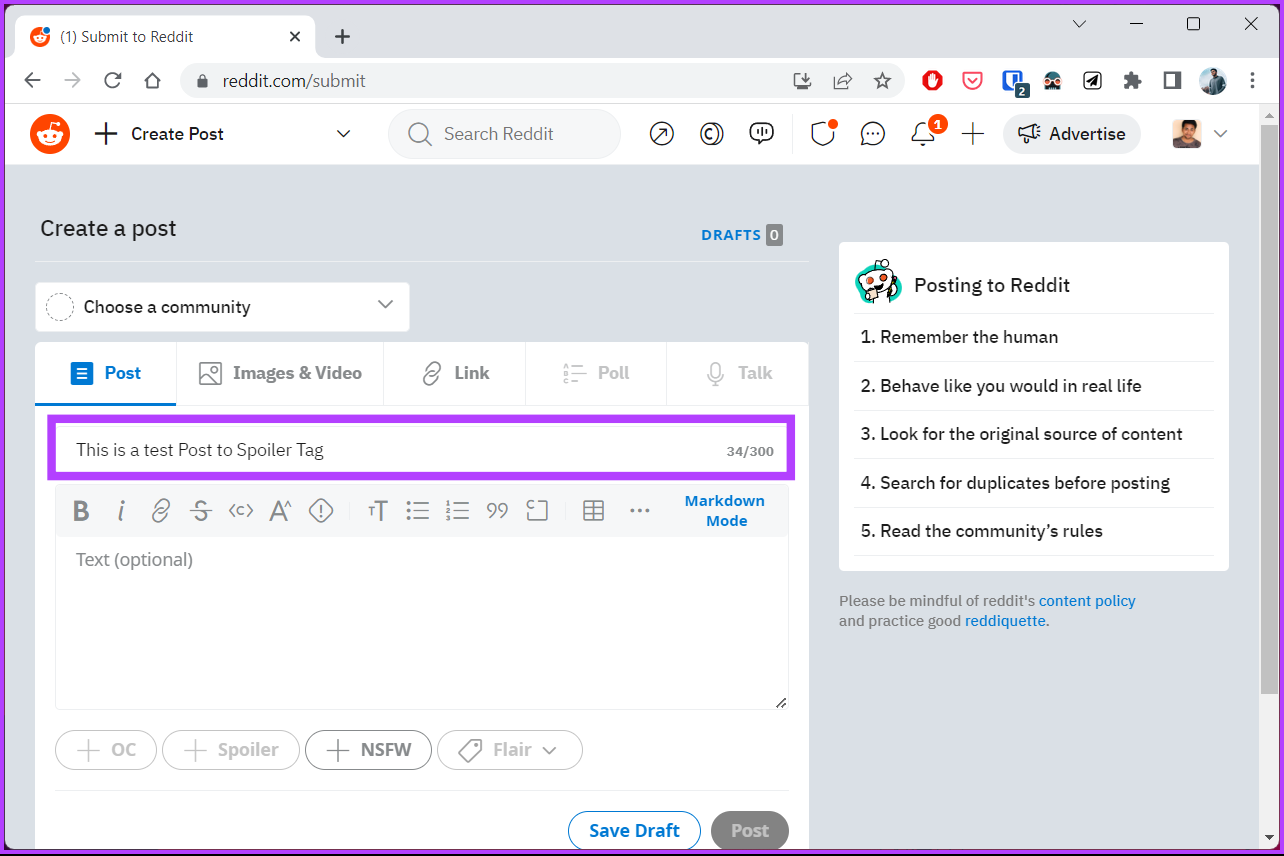This screenshot has width=1284, height=856.
Task: Insert a table into the post body
Action: pyautogui.click(x=593, y=511)
